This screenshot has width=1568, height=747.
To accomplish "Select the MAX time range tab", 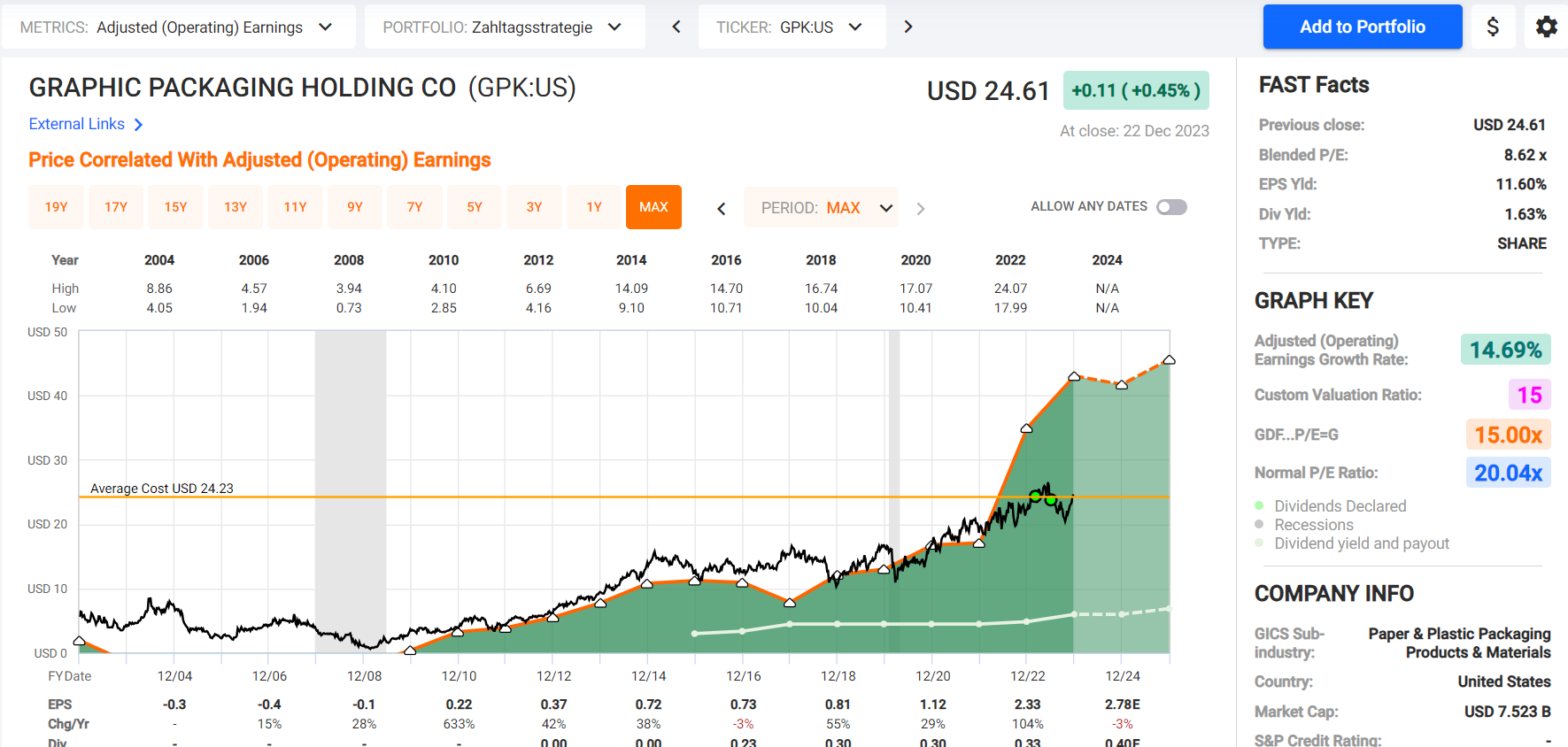I will coord(653,207).
